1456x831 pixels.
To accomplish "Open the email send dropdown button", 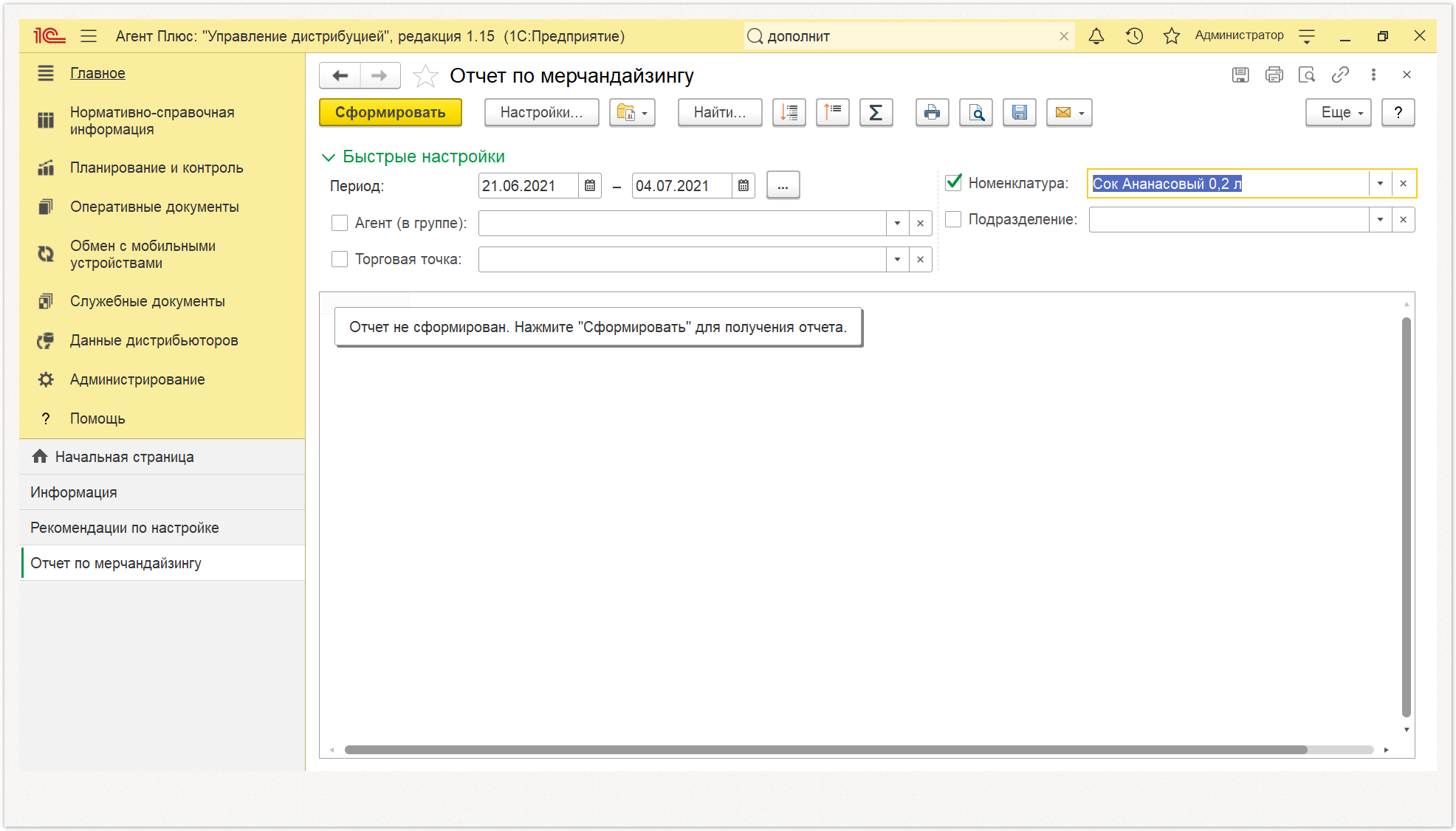I will point(1070,112).
